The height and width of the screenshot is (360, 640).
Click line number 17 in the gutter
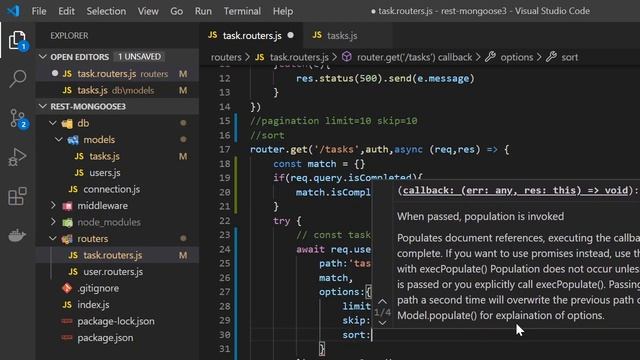[x=224, y=149]
